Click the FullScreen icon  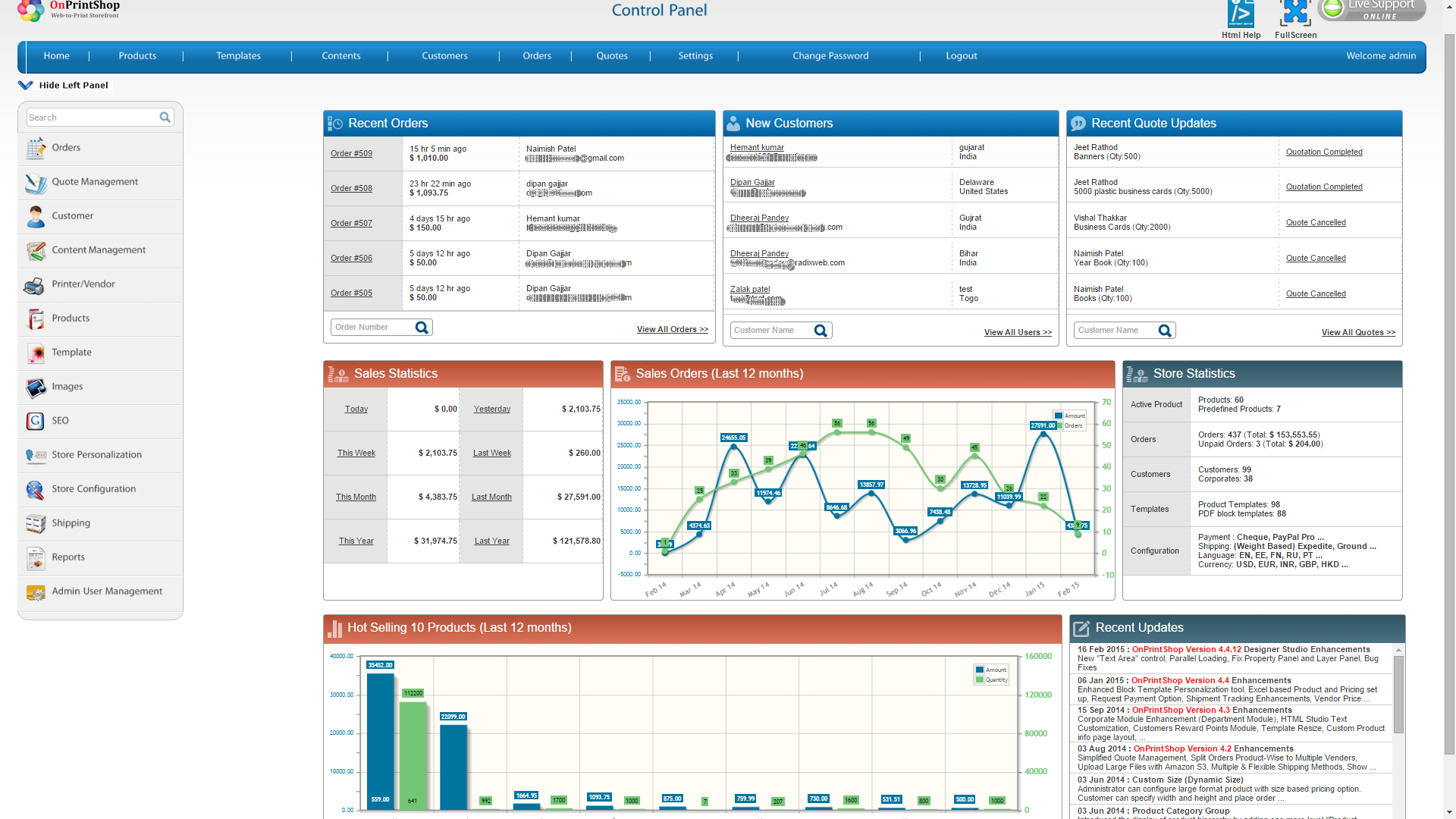[1295, 14]
